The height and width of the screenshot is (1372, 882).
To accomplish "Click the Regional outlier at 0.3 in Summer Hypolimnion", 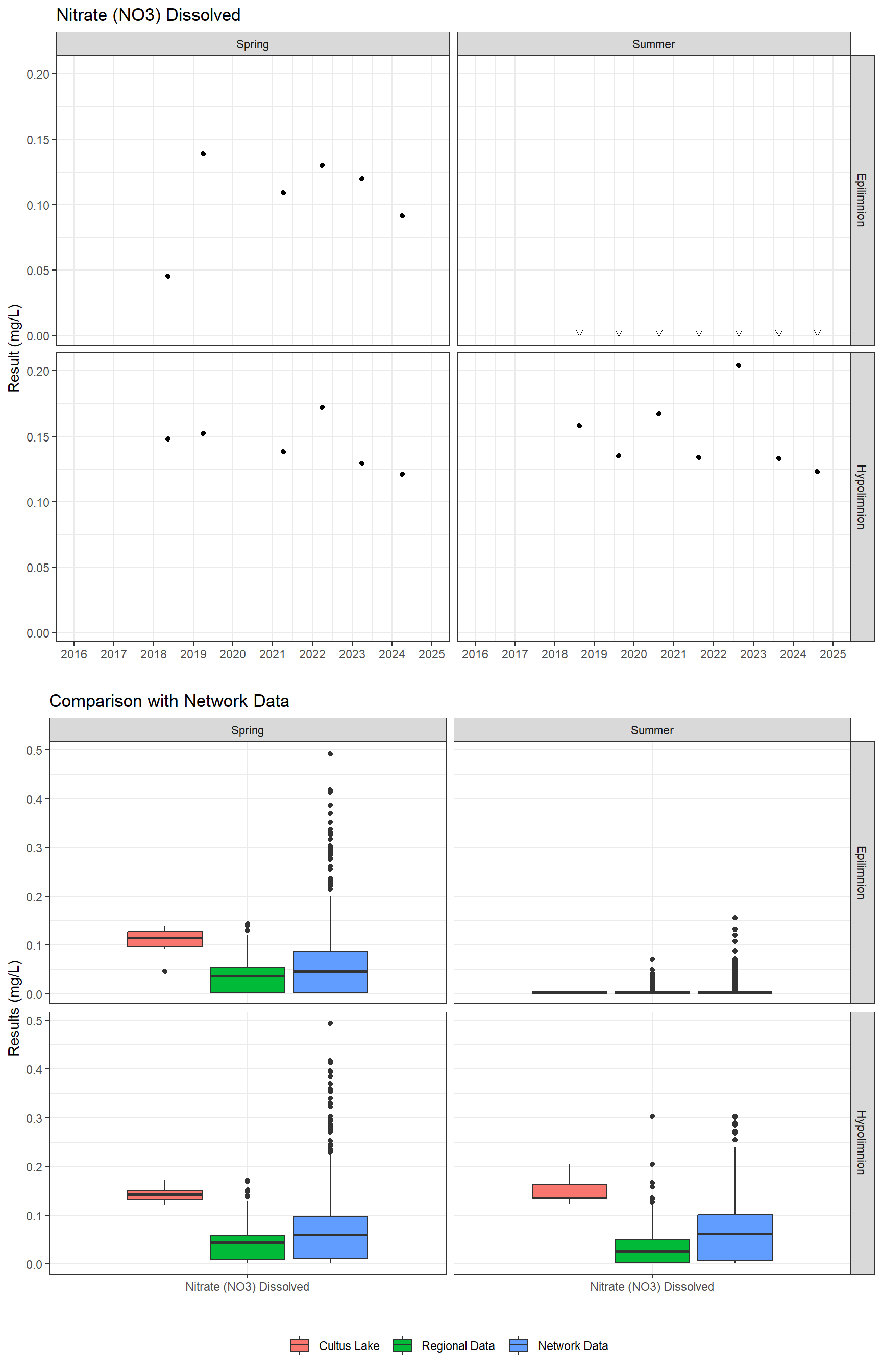I will pos(652,1117).
